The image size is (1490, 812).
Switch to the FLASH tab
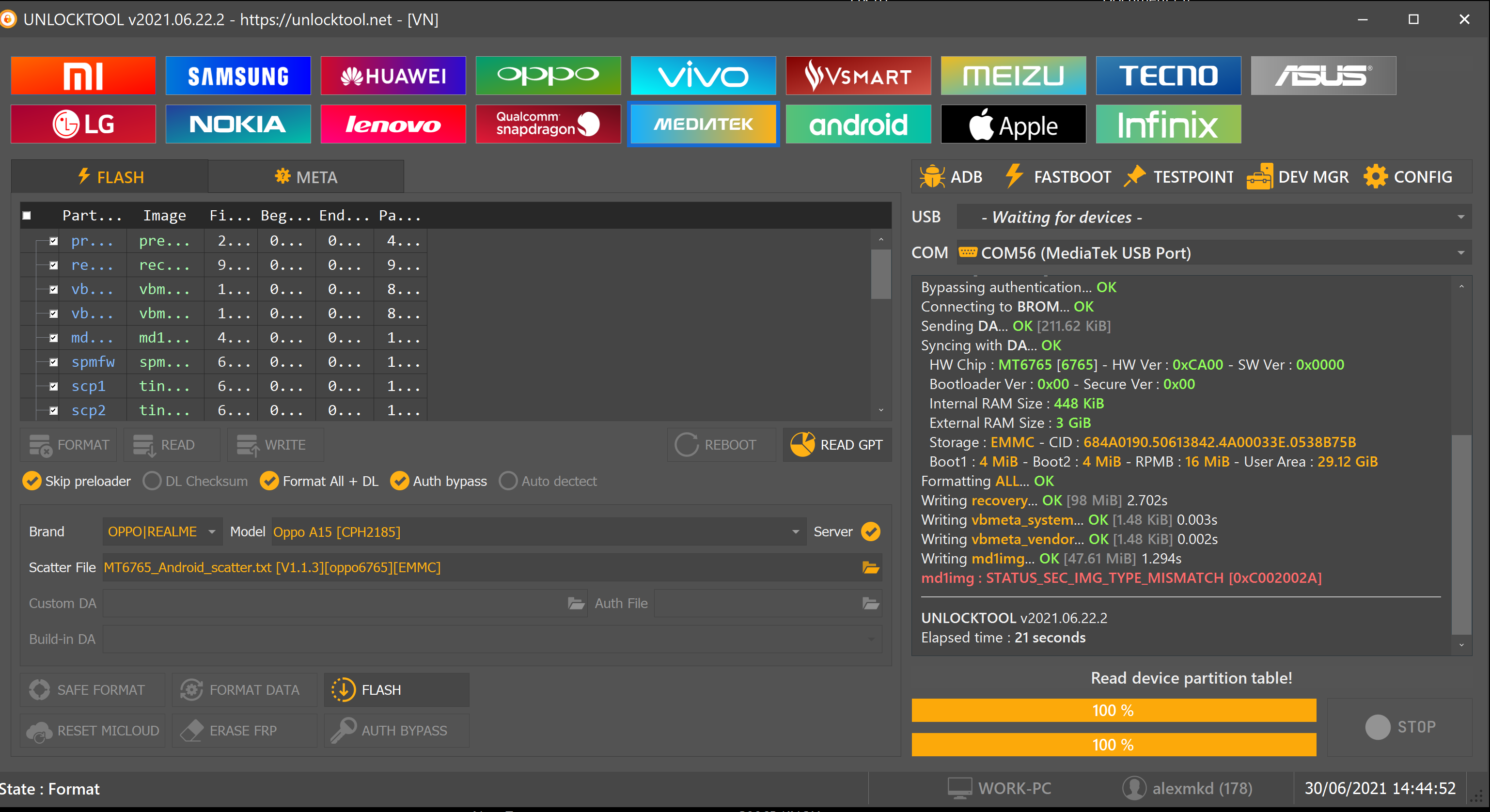pos(110,176)
